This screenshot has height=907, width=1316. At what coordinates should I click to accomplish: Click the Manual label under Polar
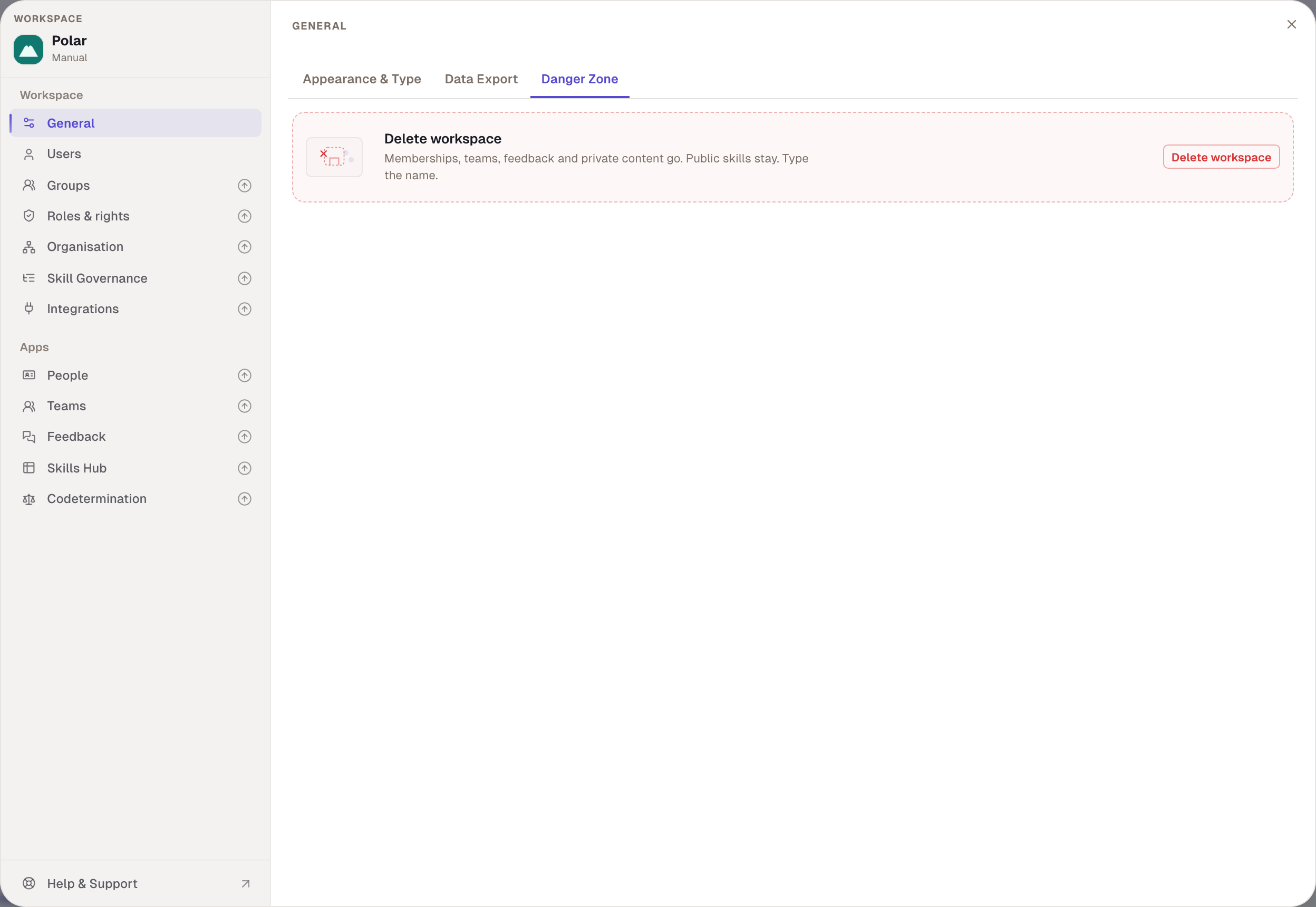click(69, 57)
